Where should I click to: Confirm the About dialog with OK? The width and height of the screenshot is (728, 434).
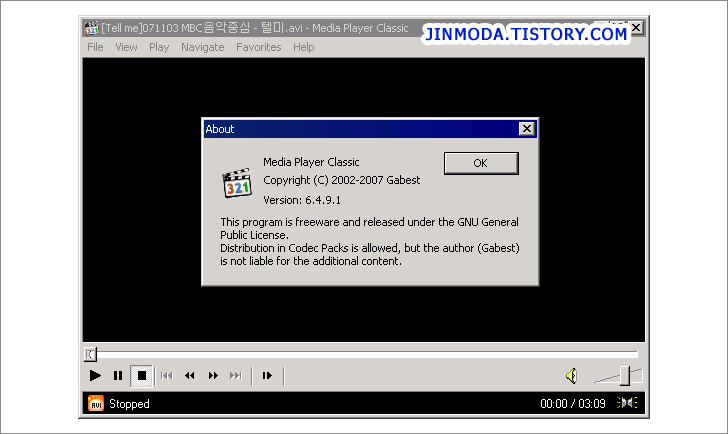tap(481, 163)
